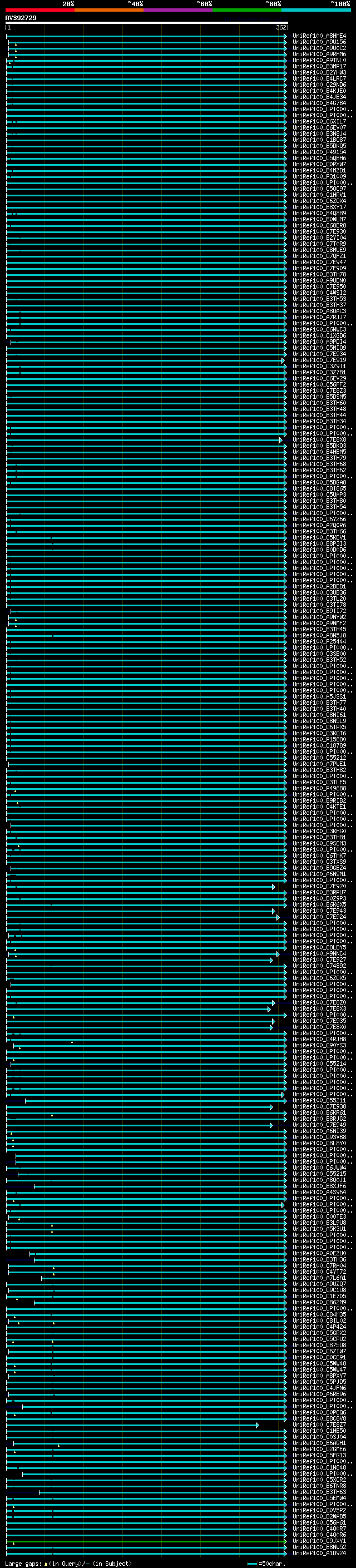Select the UniRef100_B6AGH1 label
This screenshot has width=356, height=1568.
point(319,1443)
